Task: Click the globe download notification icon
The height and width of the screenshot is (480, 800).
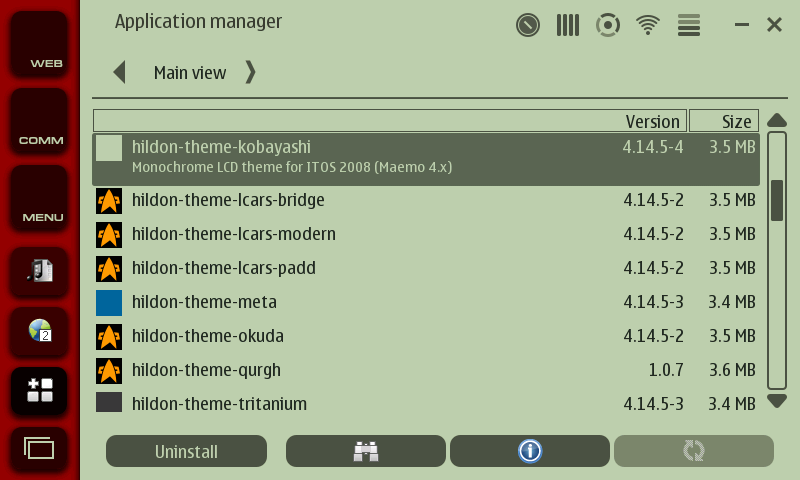Action: [x=40, y=330]
